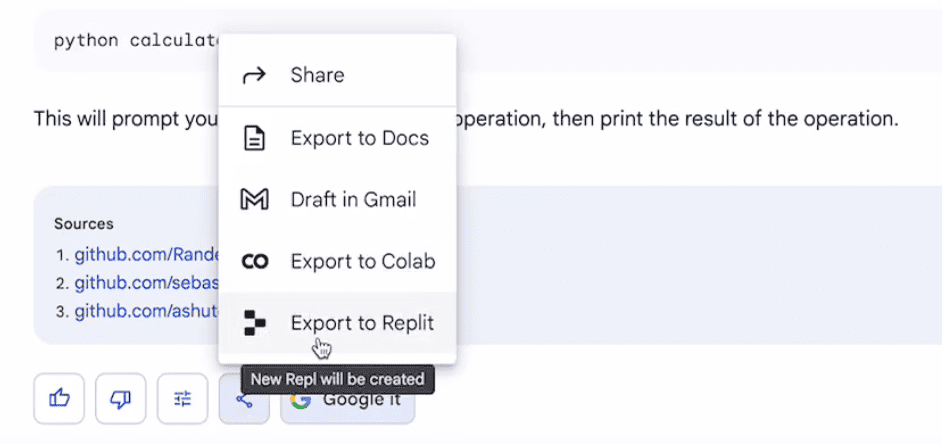The width and height of the screenshot is (942, 444).
Task: Select Draft in Gmail option
Action: pyautogui.click(x=338, y=199)
